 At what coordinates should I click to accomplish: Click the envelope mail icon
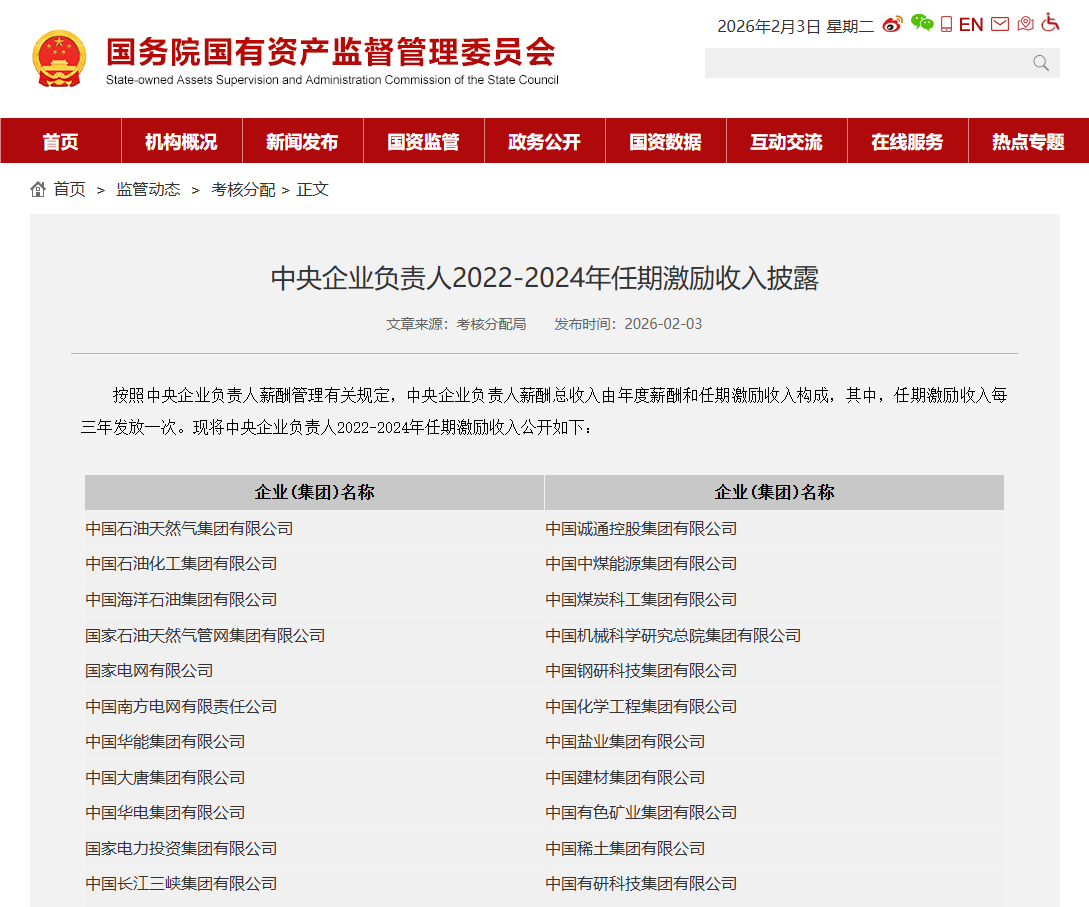tap(1000, 25)
